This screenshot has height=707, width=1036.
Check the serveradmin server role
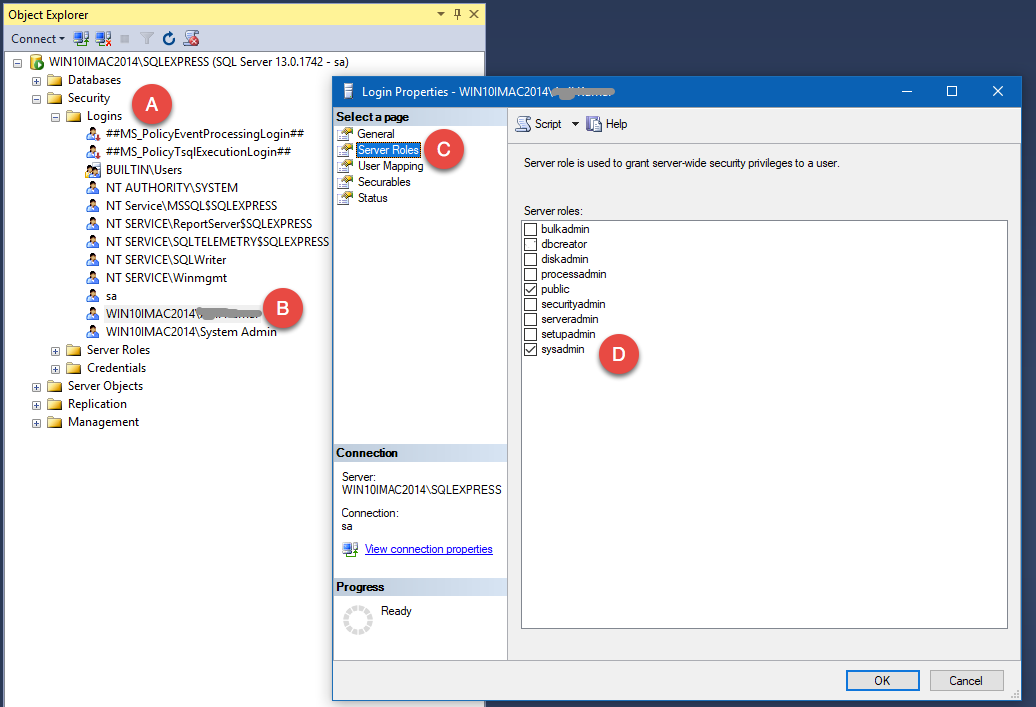pyautogui.click(x=531, y=319)
